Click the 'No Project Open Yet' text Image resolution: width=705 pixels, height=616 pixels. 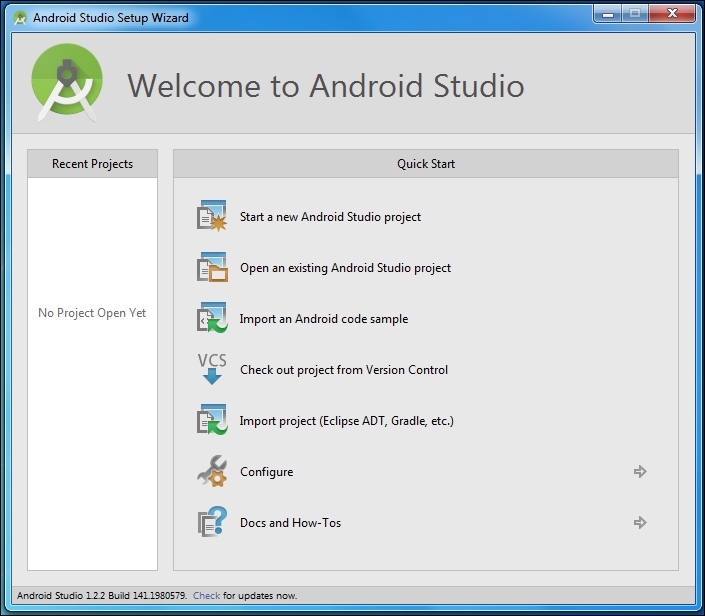92,312
